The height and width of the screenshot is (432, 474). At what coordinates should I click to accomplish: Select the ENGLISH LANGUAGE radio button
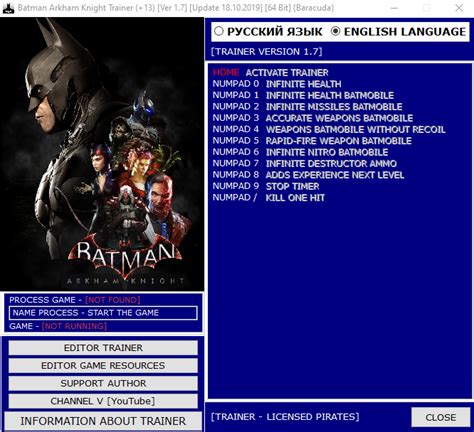click(x=398, y=32)
